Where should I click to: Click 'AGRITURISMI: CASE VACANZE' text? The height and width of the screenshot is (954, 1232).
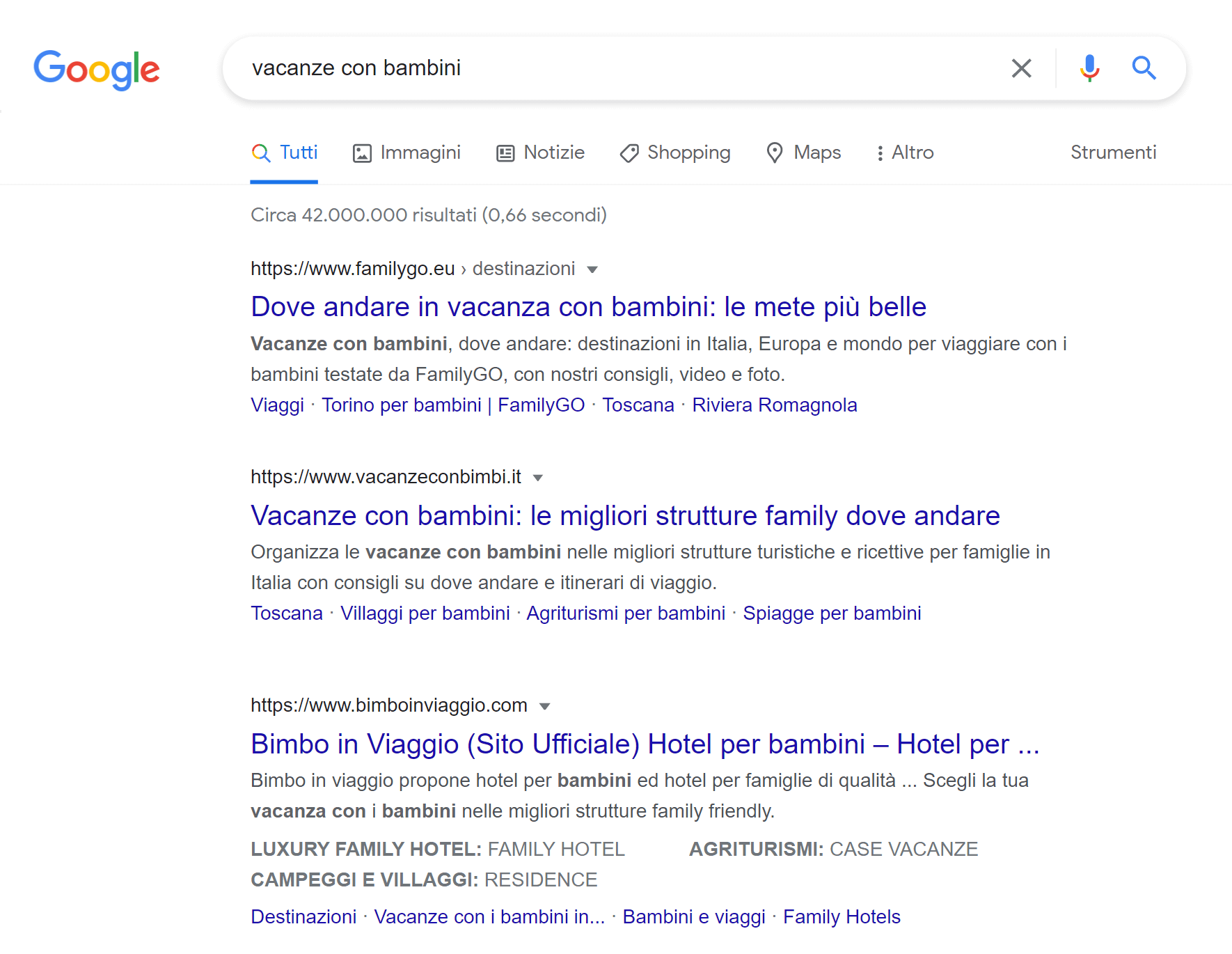pos(833,850)
